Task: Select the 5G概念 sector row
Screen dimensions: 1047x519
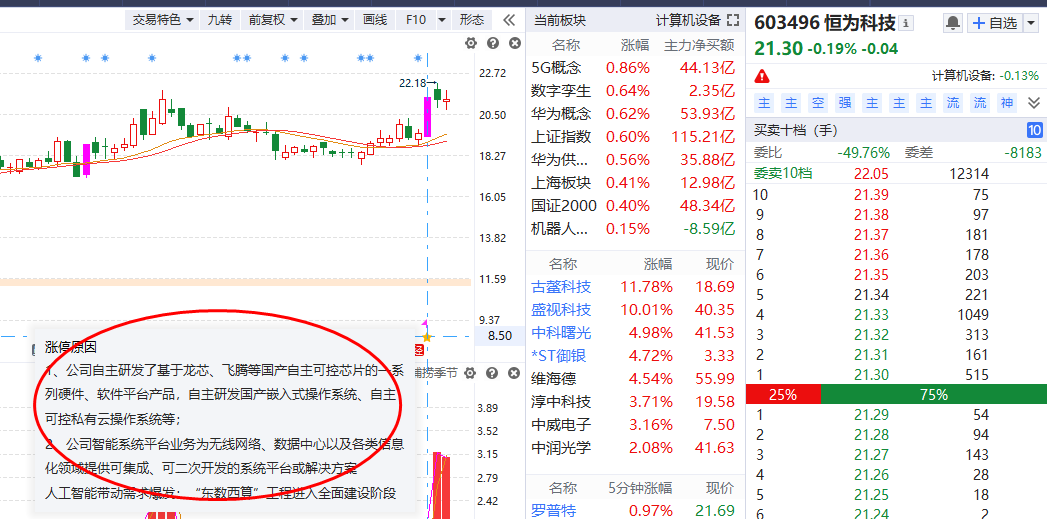Action: pyautogui.click(x=634, y=67)
